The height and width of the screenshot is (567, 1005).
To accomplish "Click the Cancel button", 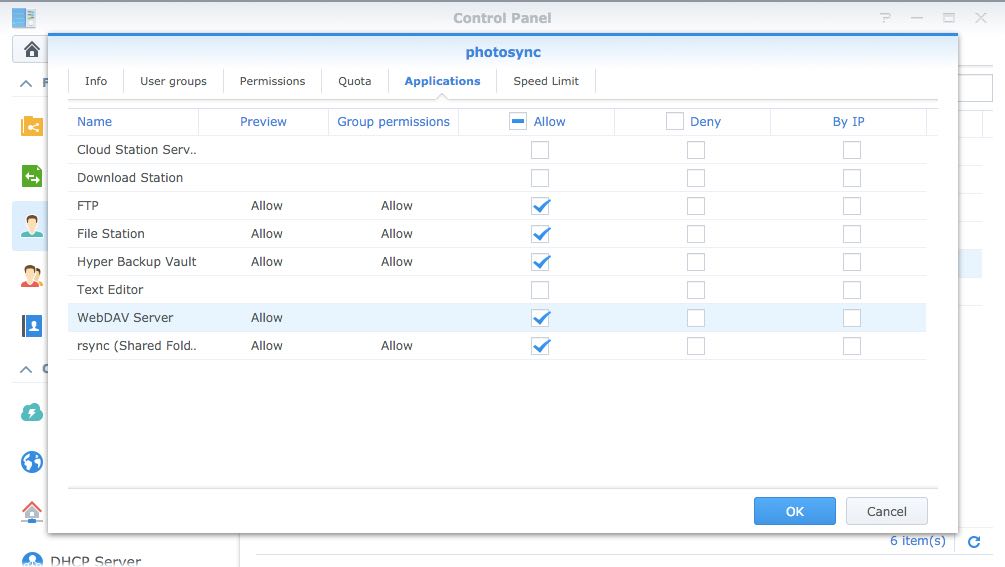I will tap(886, 511).
